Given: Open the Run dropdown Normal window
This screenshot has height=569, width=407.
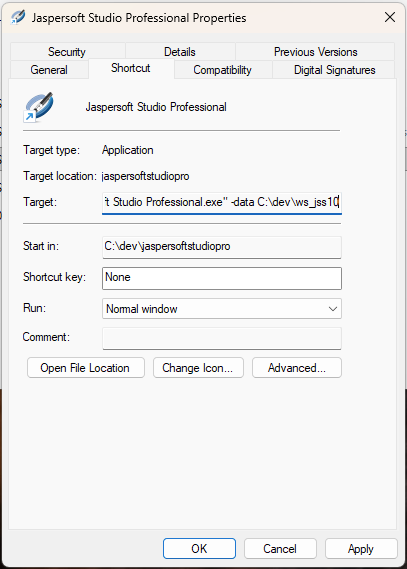Looking at the screenshot, I should [222, 308].
